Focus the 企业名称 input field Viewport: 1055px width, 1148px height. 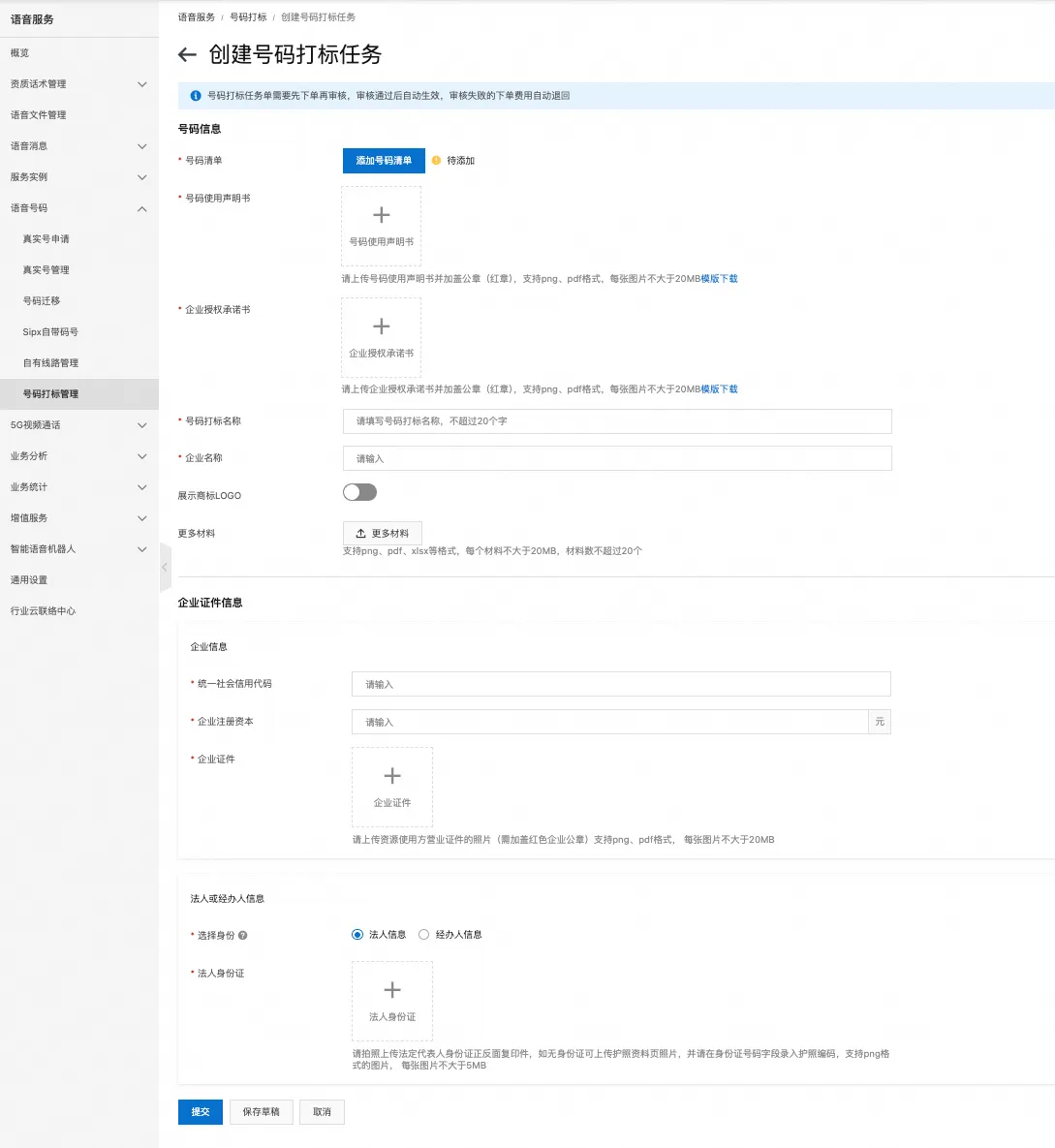tap(617, 458)
